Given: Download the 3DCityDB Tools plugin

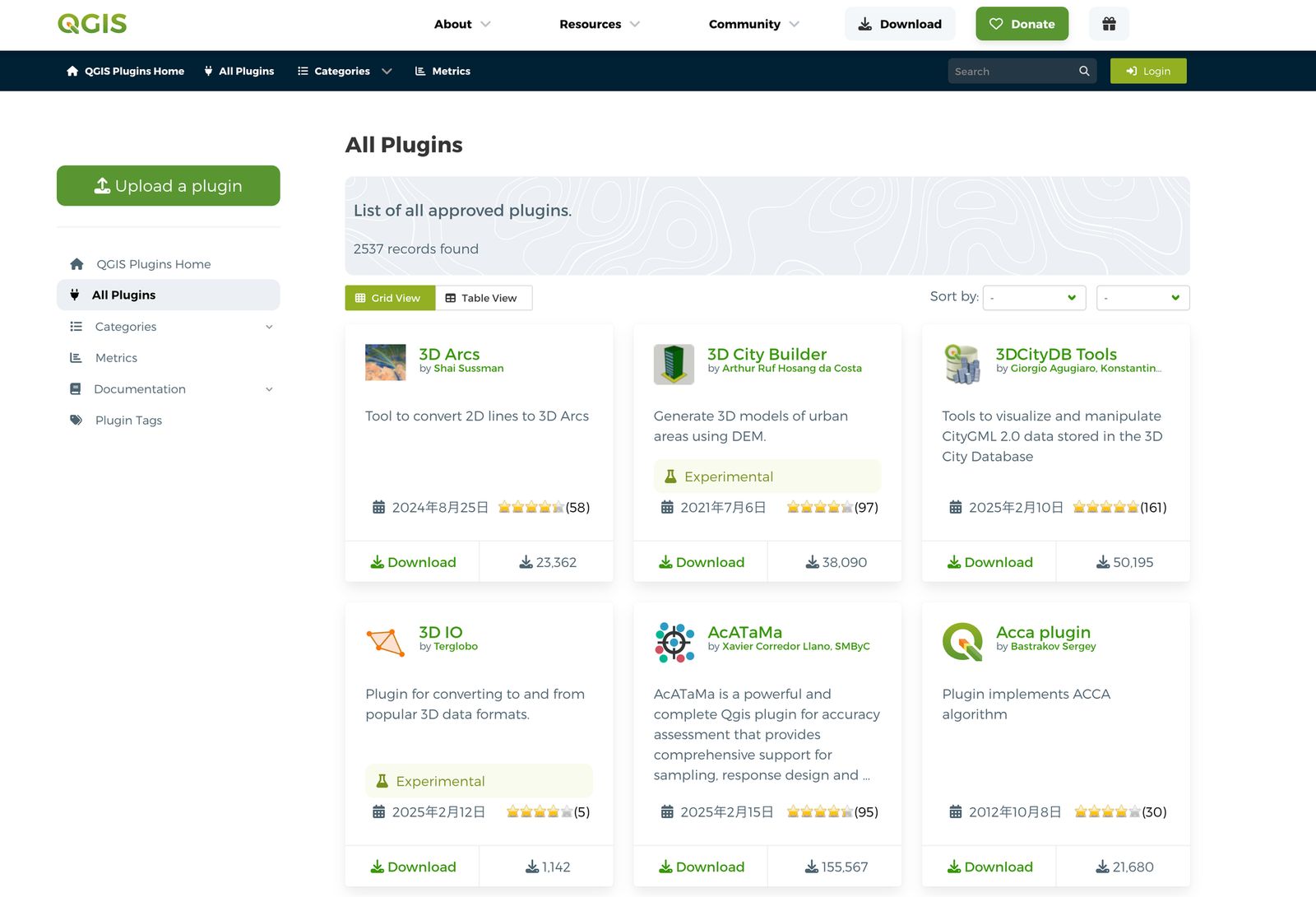Looking at the screenshot, I should coord(989,562).
